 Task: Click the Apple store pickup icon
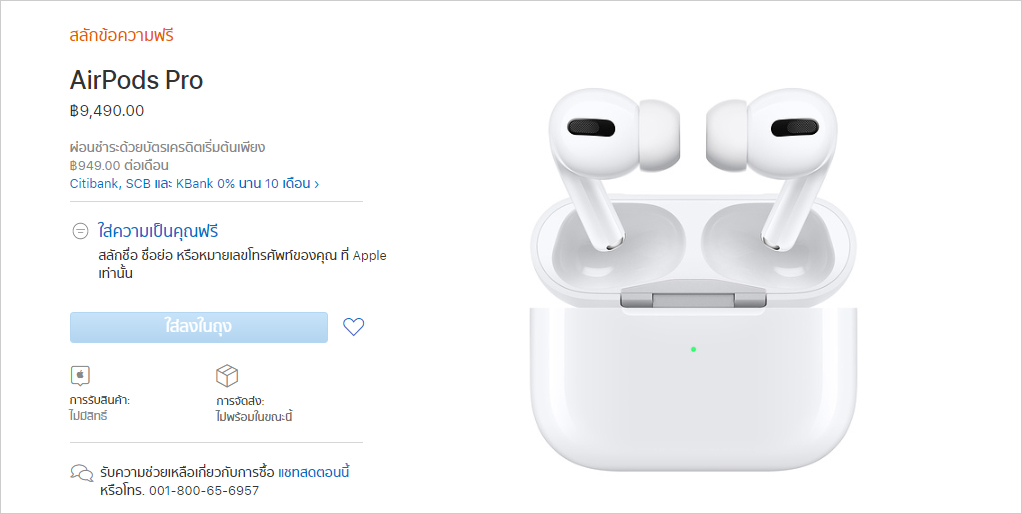point(80,375)
